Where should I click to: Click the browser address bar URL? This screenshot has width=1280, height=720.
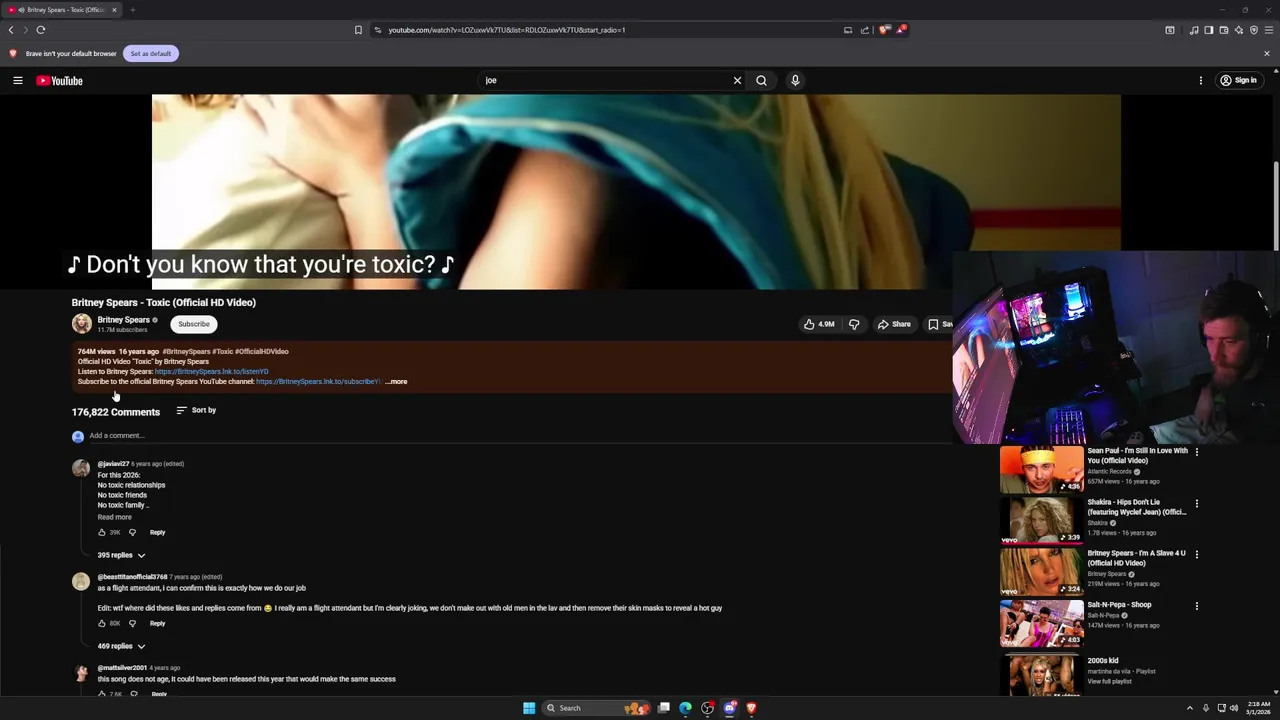[507, 30]
